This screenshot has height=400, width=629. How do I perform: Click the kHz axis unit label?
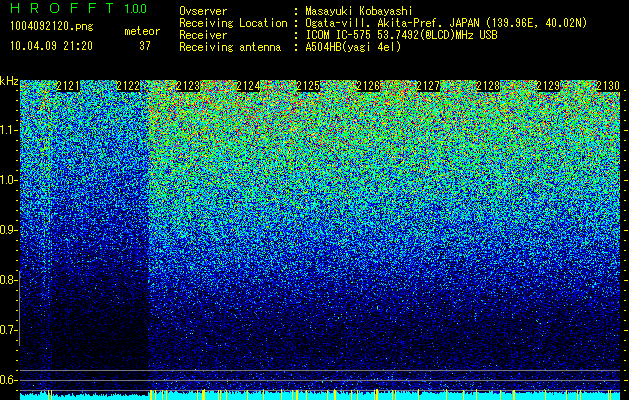(x=9, y=81)
